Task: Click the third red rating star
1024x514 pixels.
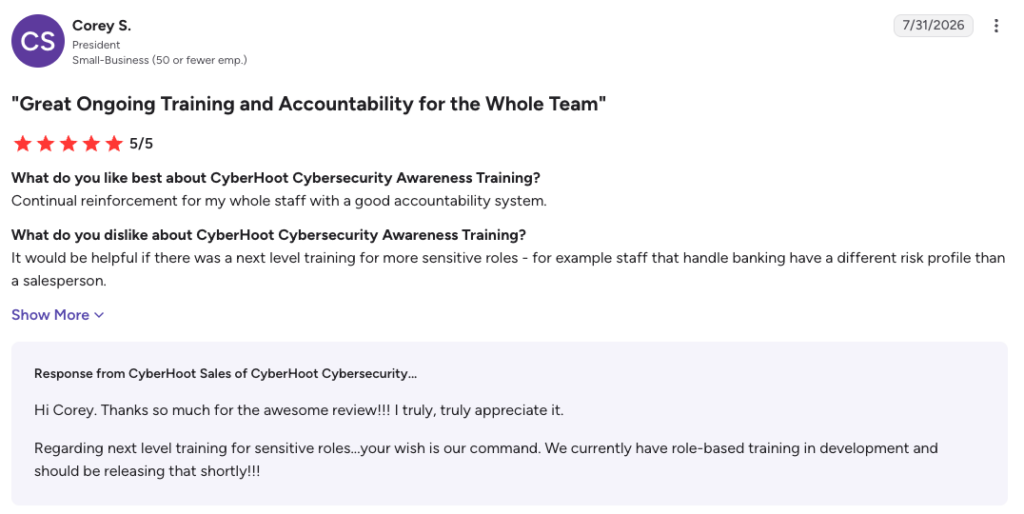Action: tap(69, 144)
